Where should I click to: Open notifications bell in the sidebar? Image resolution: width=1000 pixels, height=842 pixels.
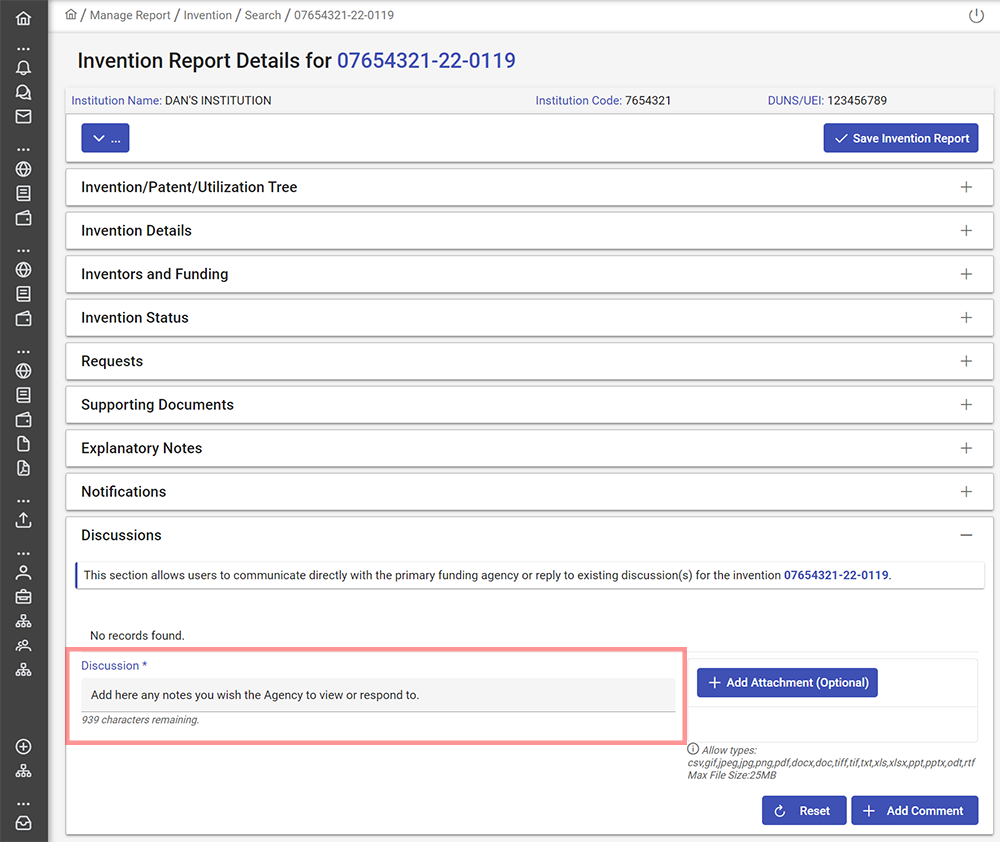point(23,68)
